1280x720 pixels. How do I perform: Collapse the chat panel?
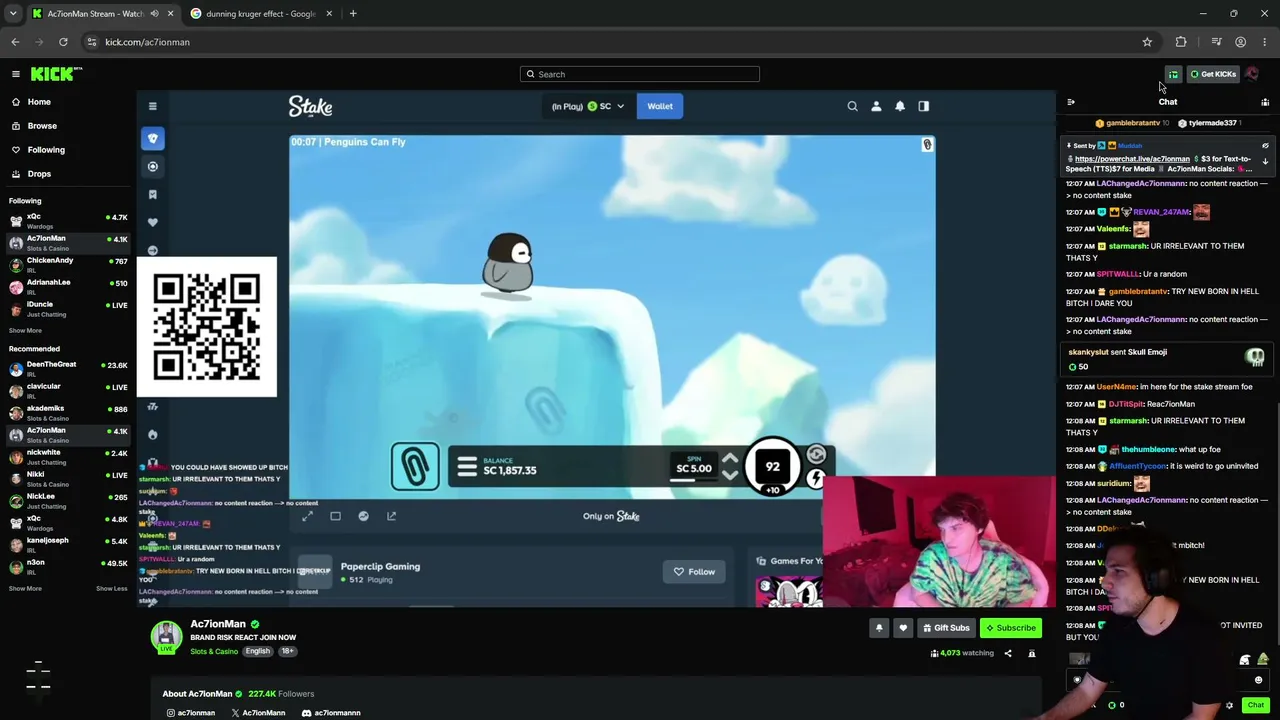click(1071, 102)
